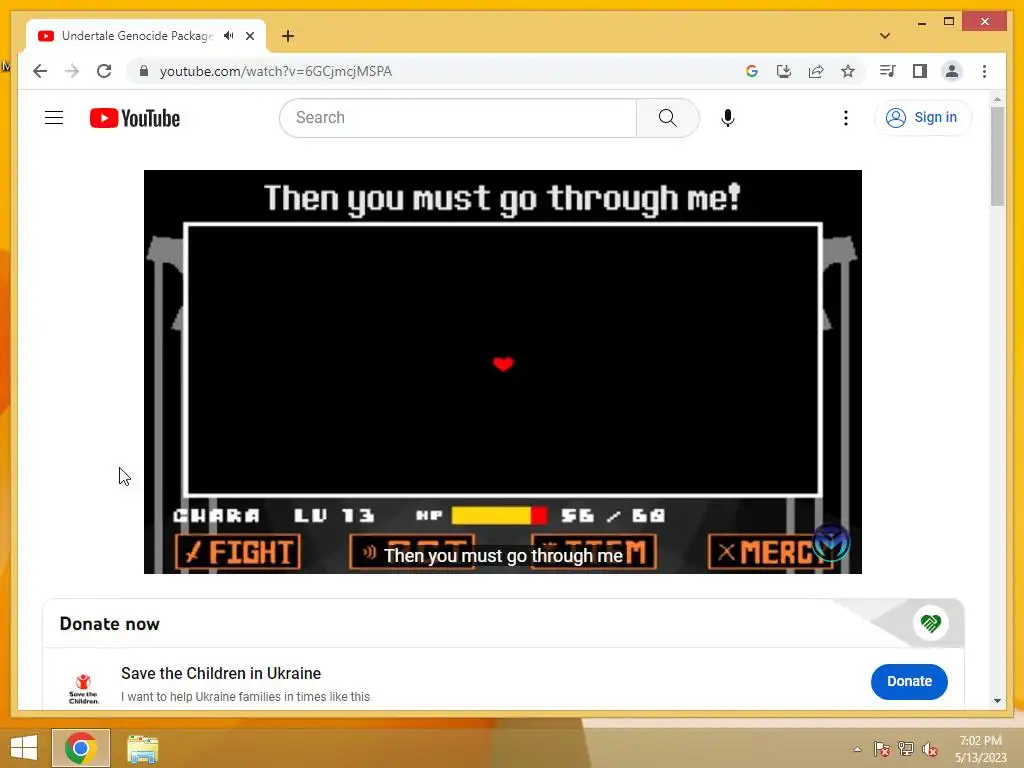Bookmark this tab with the star icon
This screenshot has width=1024, height=768.
pos(848,71)
